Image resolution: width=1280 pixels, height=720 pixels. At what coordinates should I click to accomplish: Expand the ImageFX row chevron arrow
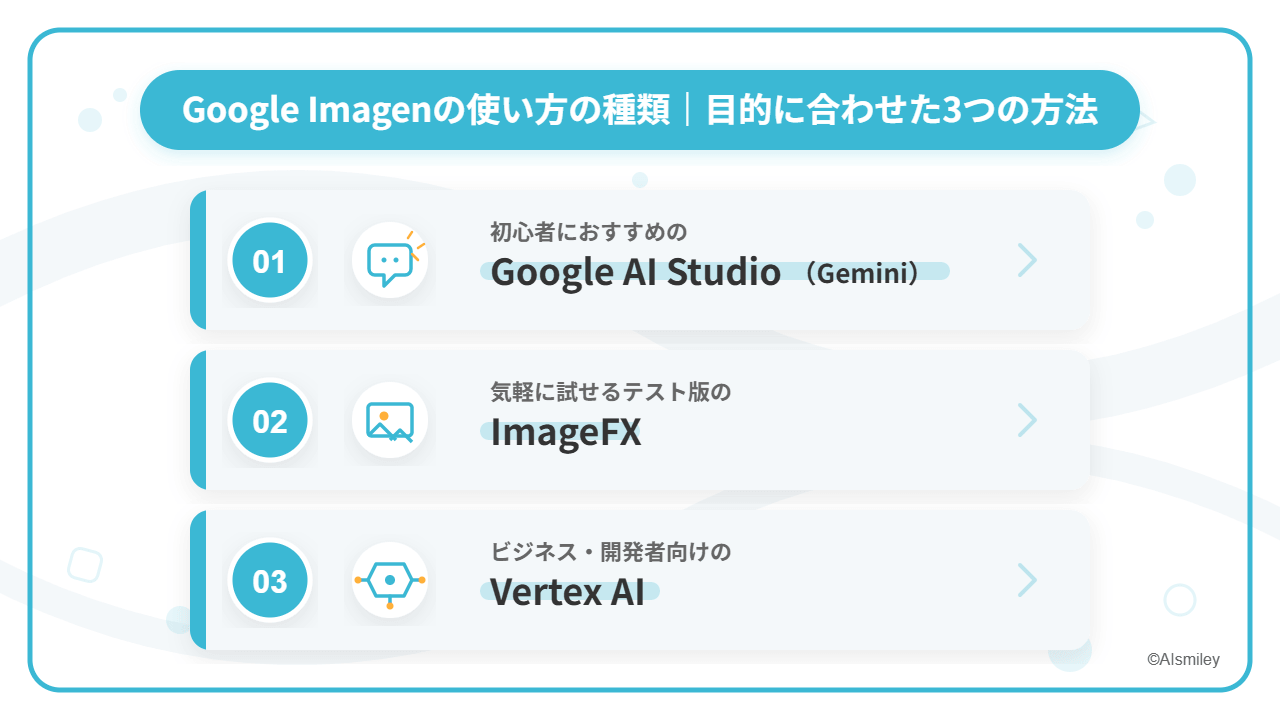coord(1027,420)
